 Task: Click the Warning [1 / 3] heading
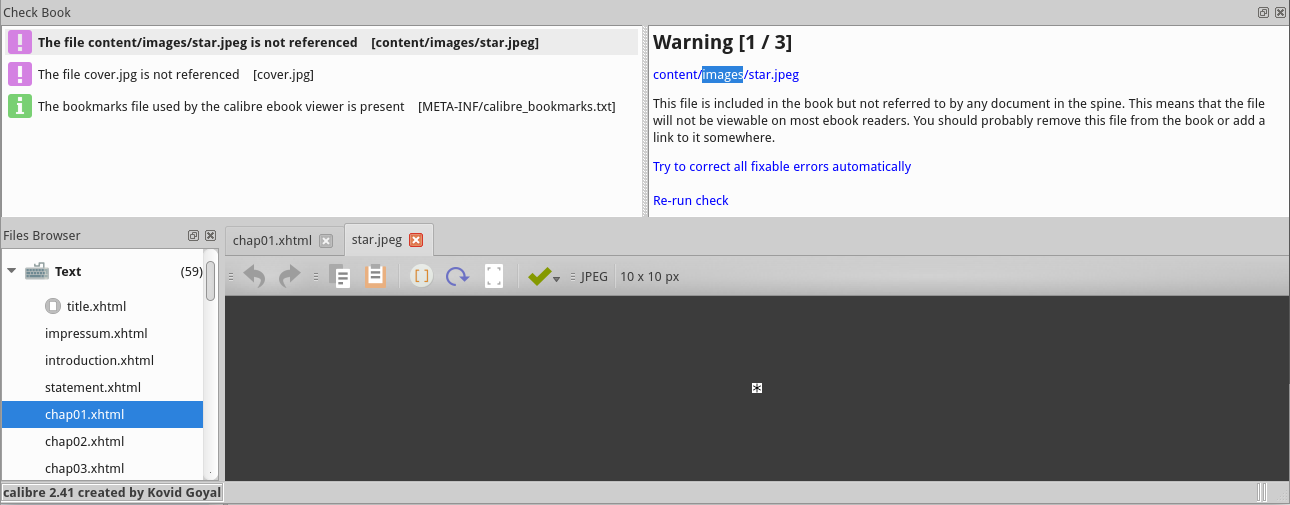723,42
